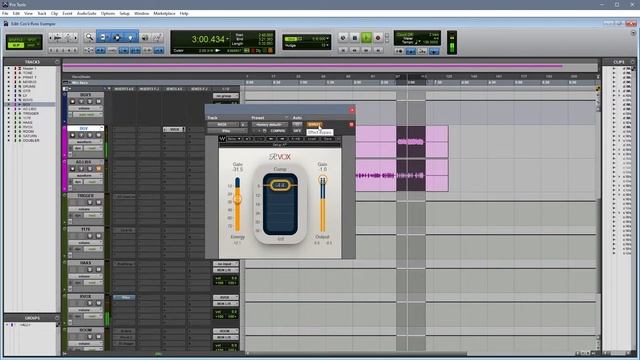Screen dimensions: 640x360
Task: Mute the BGVS track
Action: [x=98, y=102]
